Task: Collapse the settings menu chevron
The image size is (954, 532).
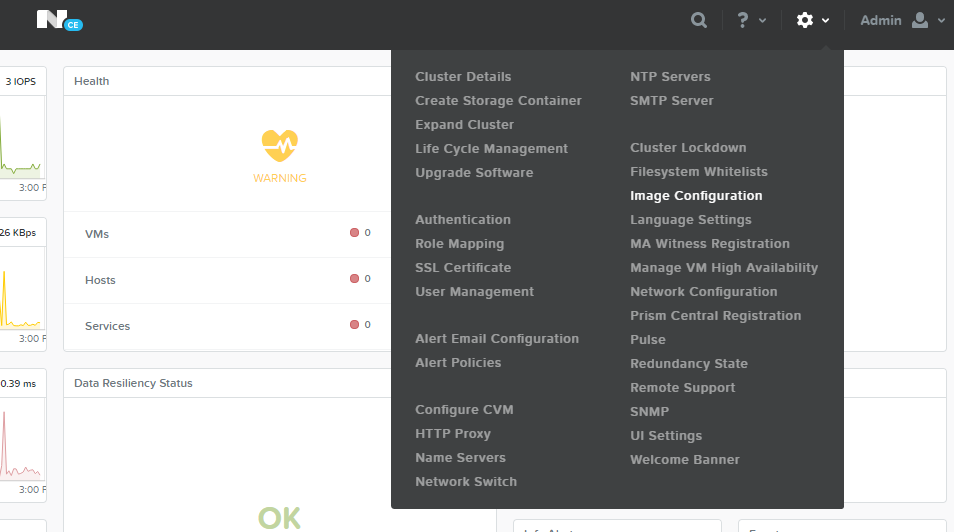Action: pyautogui.click(x=826, y=21)
